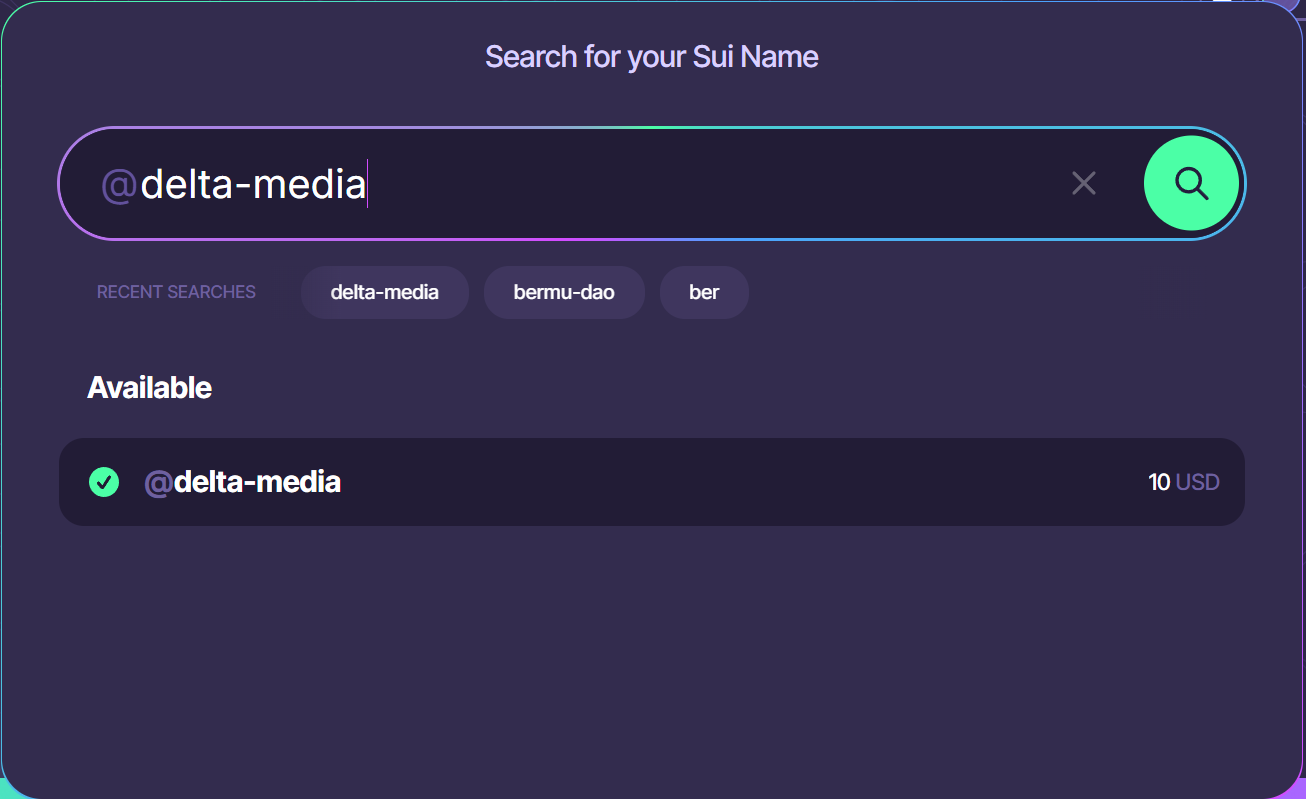Tap the USD currency text on the result
1306x799 pixels.
1197,482
